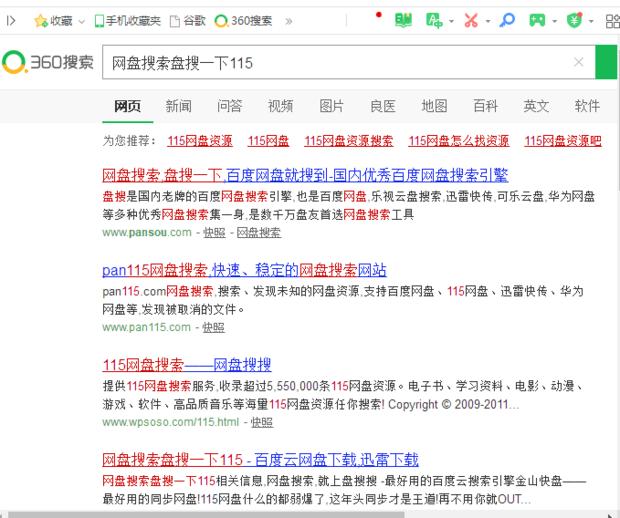
Task: Open the 手机收藏夹 bookmark
Action: [x=127, y=21]
